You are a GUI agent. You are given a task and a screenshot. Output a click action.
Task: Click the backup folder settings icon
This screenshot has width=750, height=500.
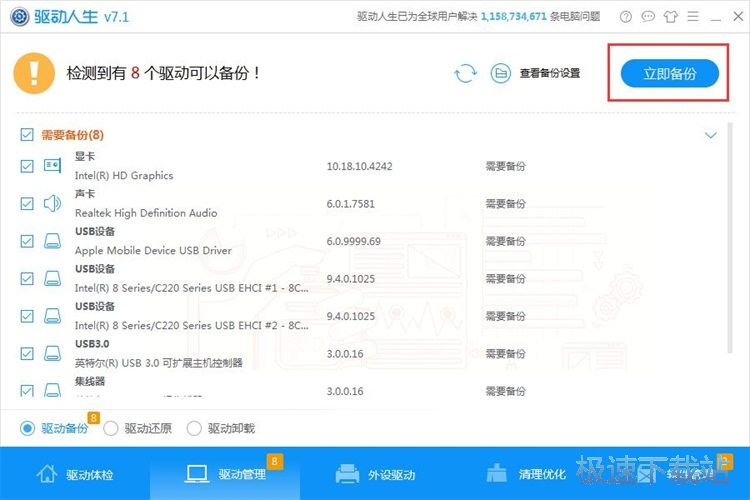(501, 73)
